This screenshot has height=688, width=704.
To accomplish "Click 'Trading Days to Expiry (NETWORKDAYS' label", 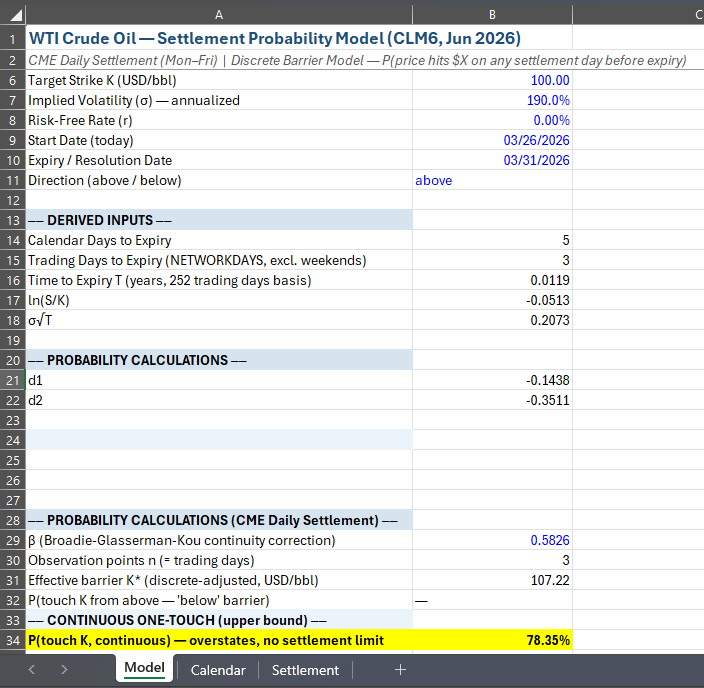I will [197, 260].
